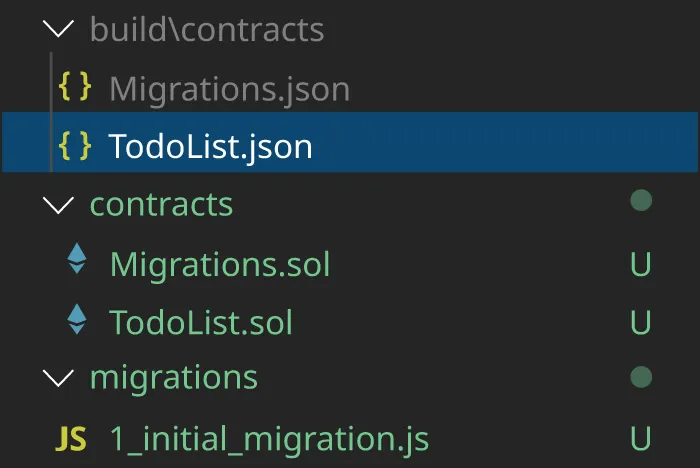Select the build\contracts folder name
The height and width of the screenshot is (468, 700).
click(207, 30)
